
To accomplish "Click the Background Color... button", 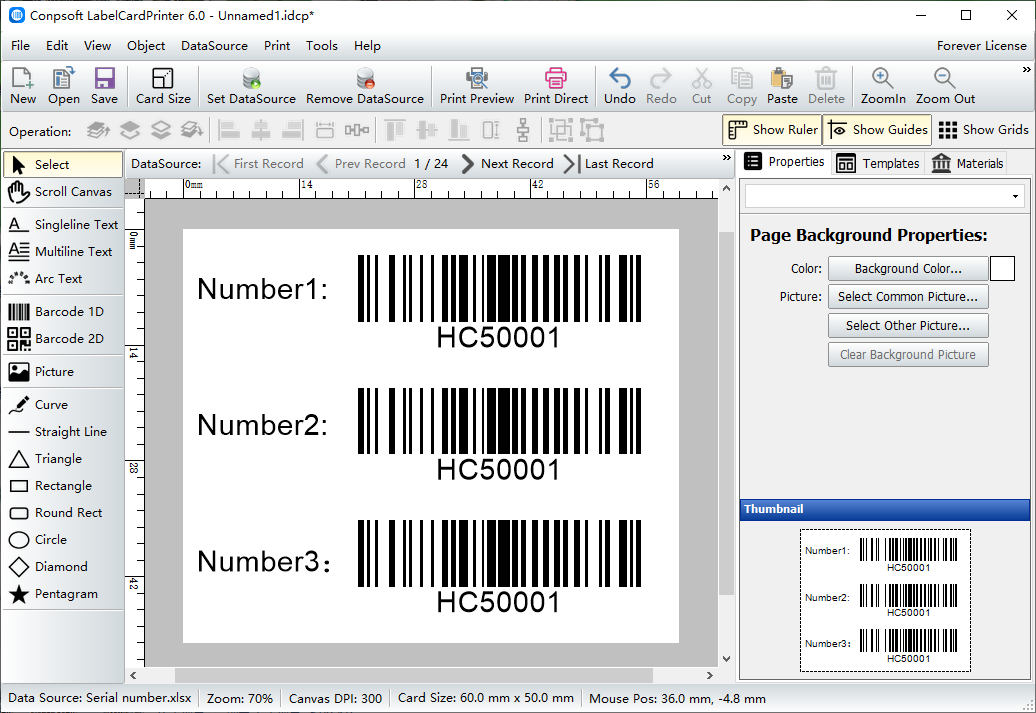I will 908,269.
